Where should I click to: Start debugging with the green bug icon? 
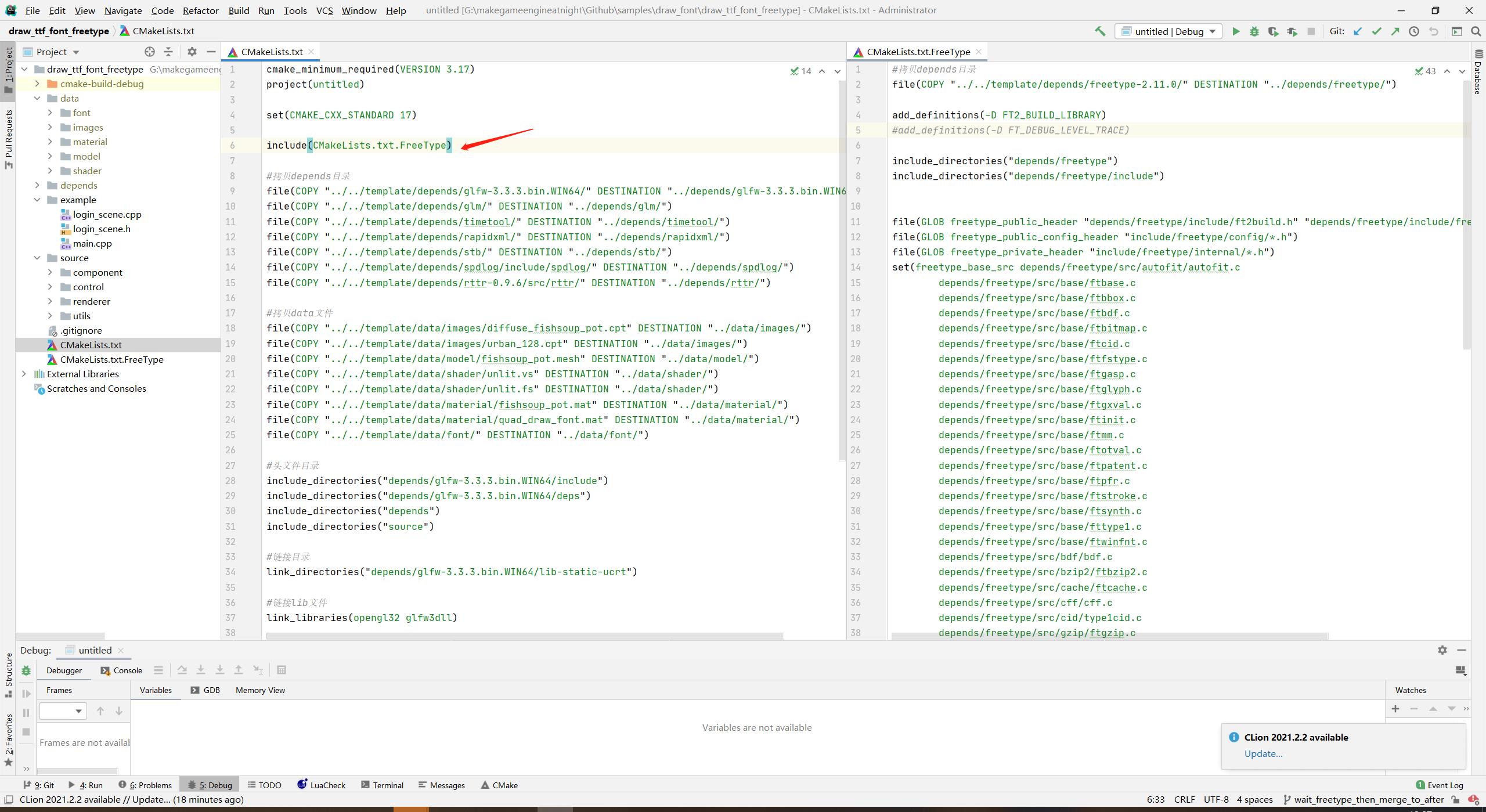(1254, 31)
